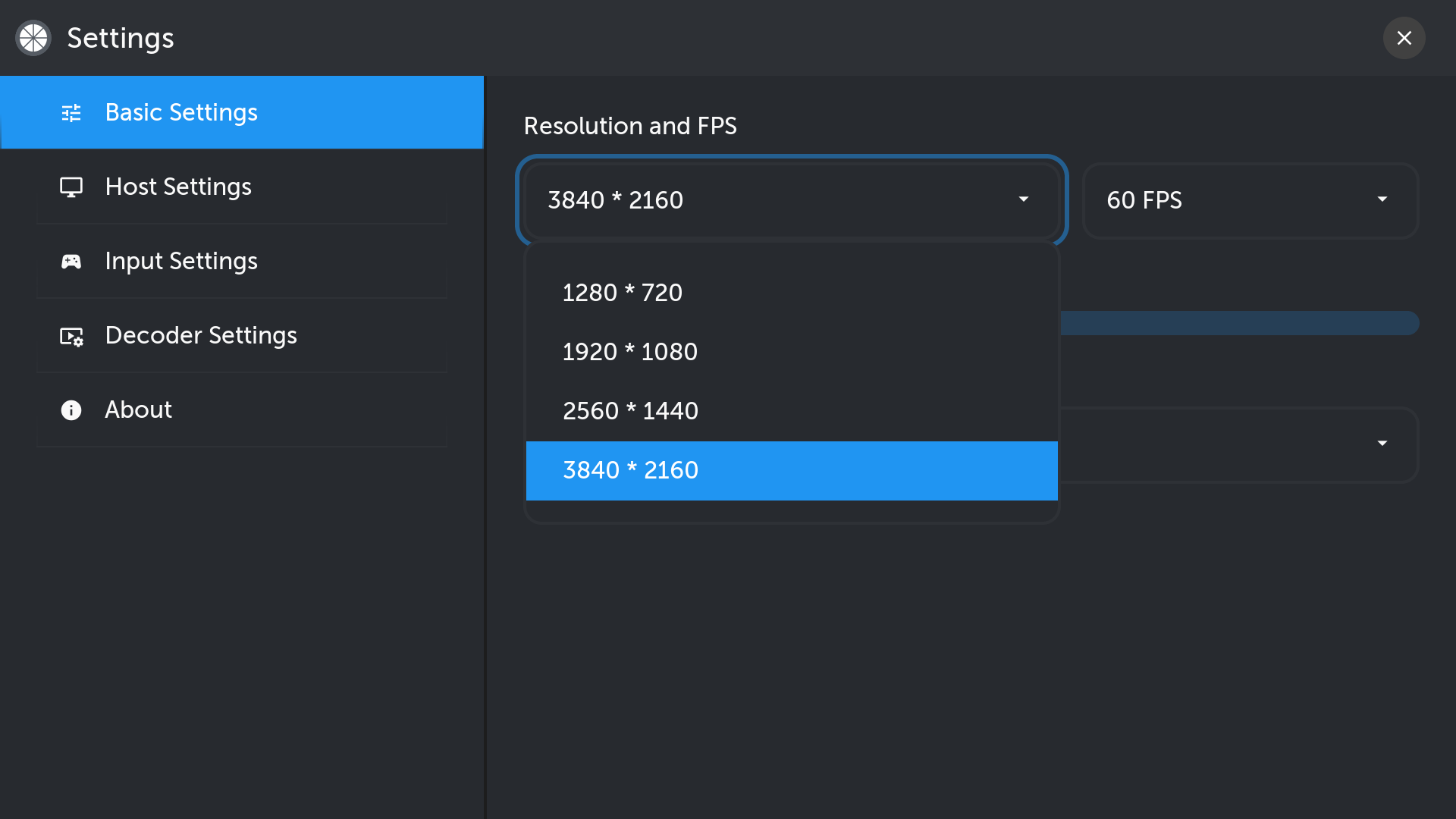Image resolution: width=1456 pixels, height=819 pixels.
Task: Expand the partially hidden dropdown below slider
Action: coord(1382,444)
